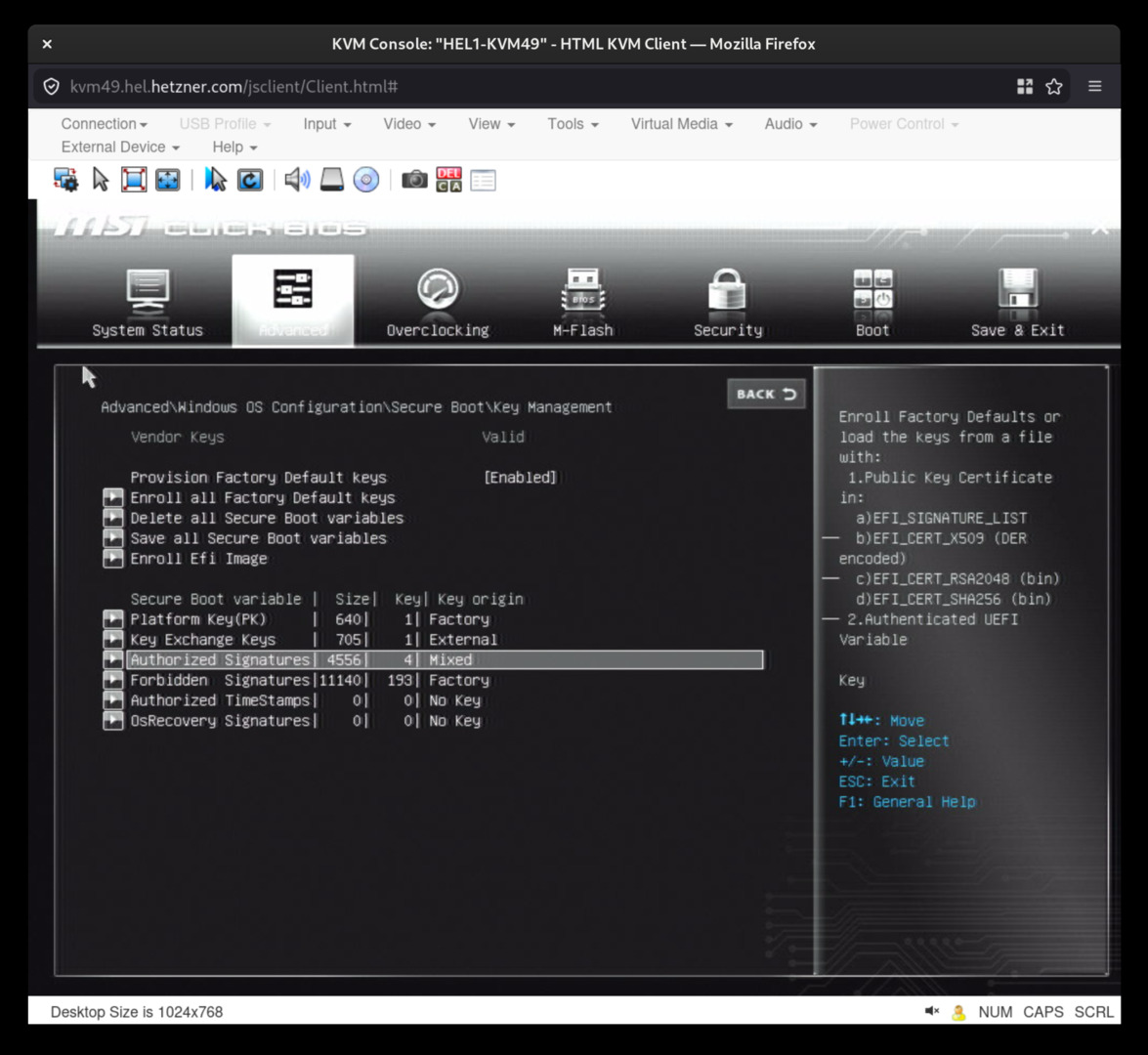The height and width of the screenshot is (1055, 1148).
Task: Open audio settings via the speaker icon
Action: (295, 180)
